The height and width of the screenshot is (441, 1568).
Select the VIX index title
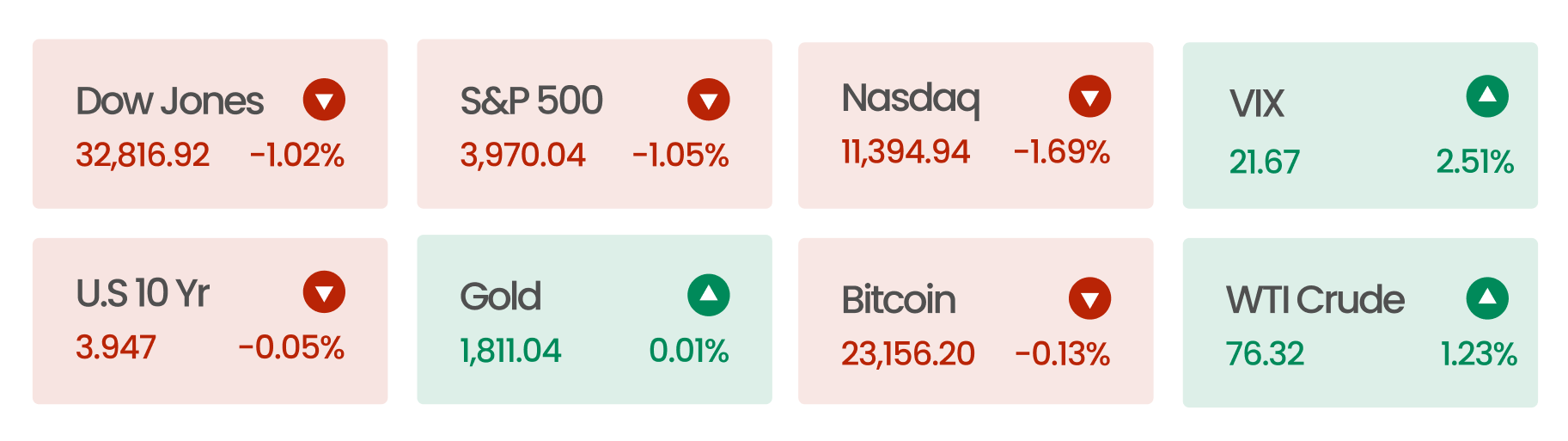(1256, 104)
